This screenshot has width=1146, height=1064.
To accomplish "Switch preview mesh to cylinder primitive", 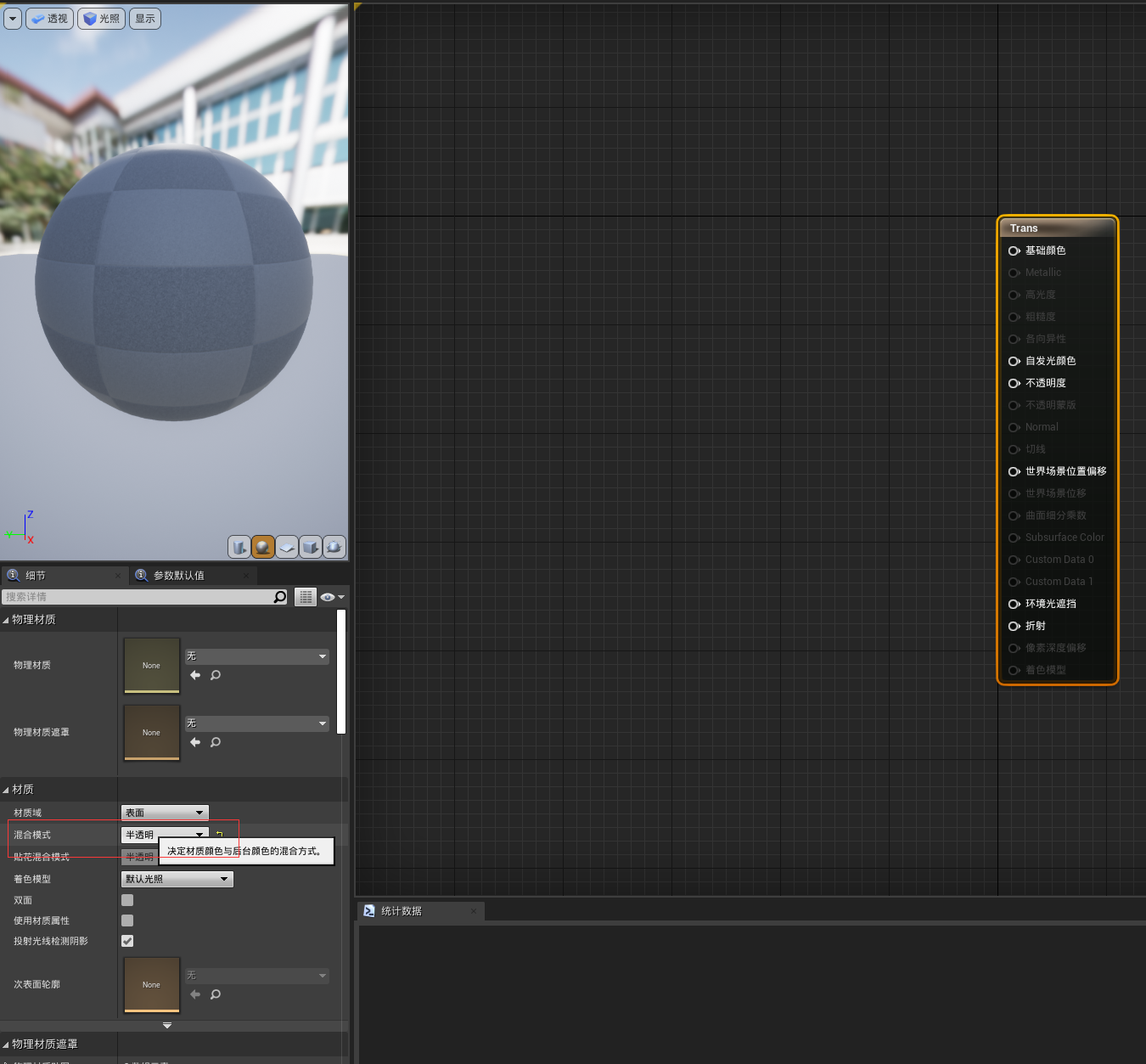I will pyautogui.click(x=239, y=547).
